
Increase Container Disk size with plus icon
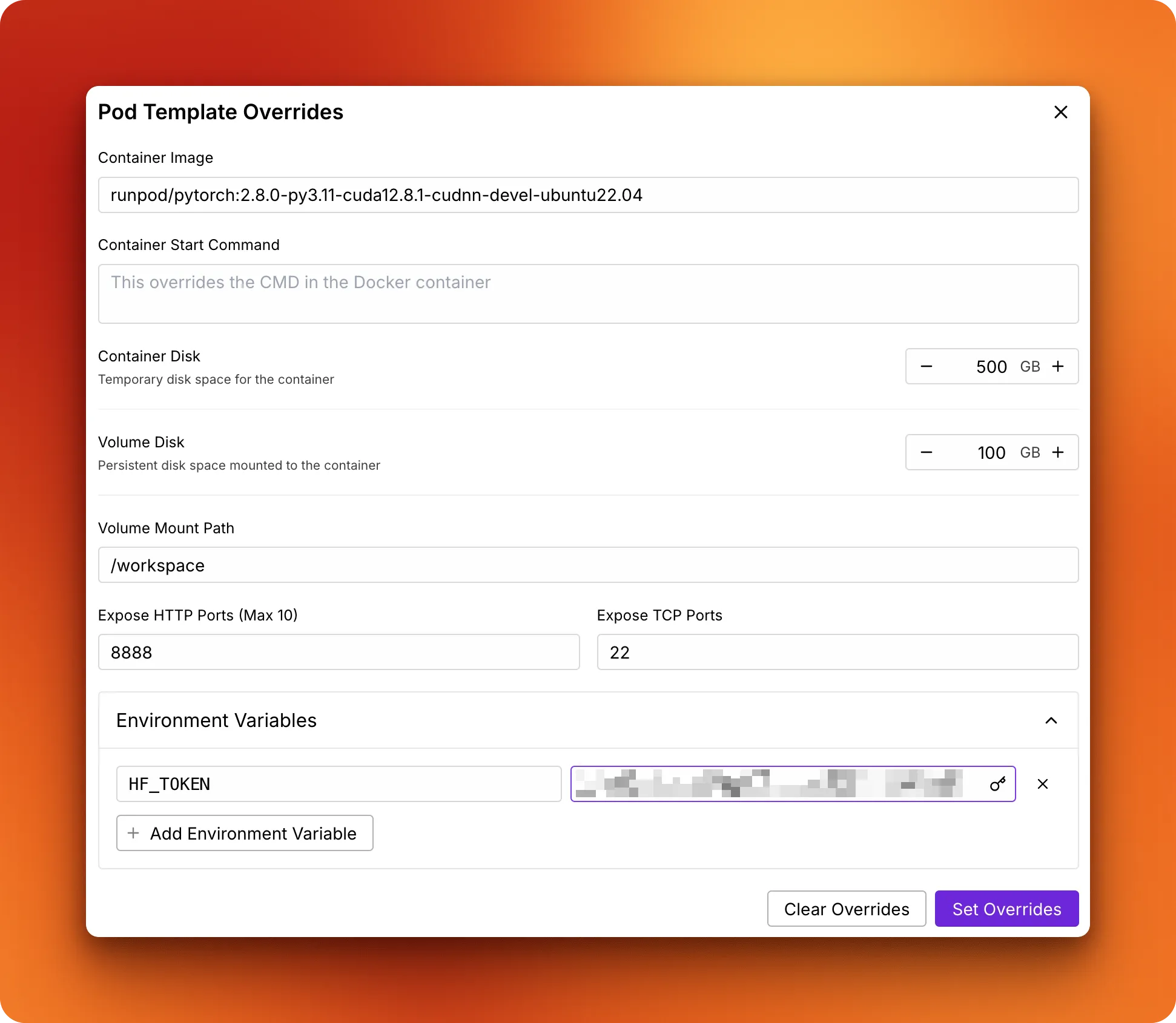click(1058, 366)
